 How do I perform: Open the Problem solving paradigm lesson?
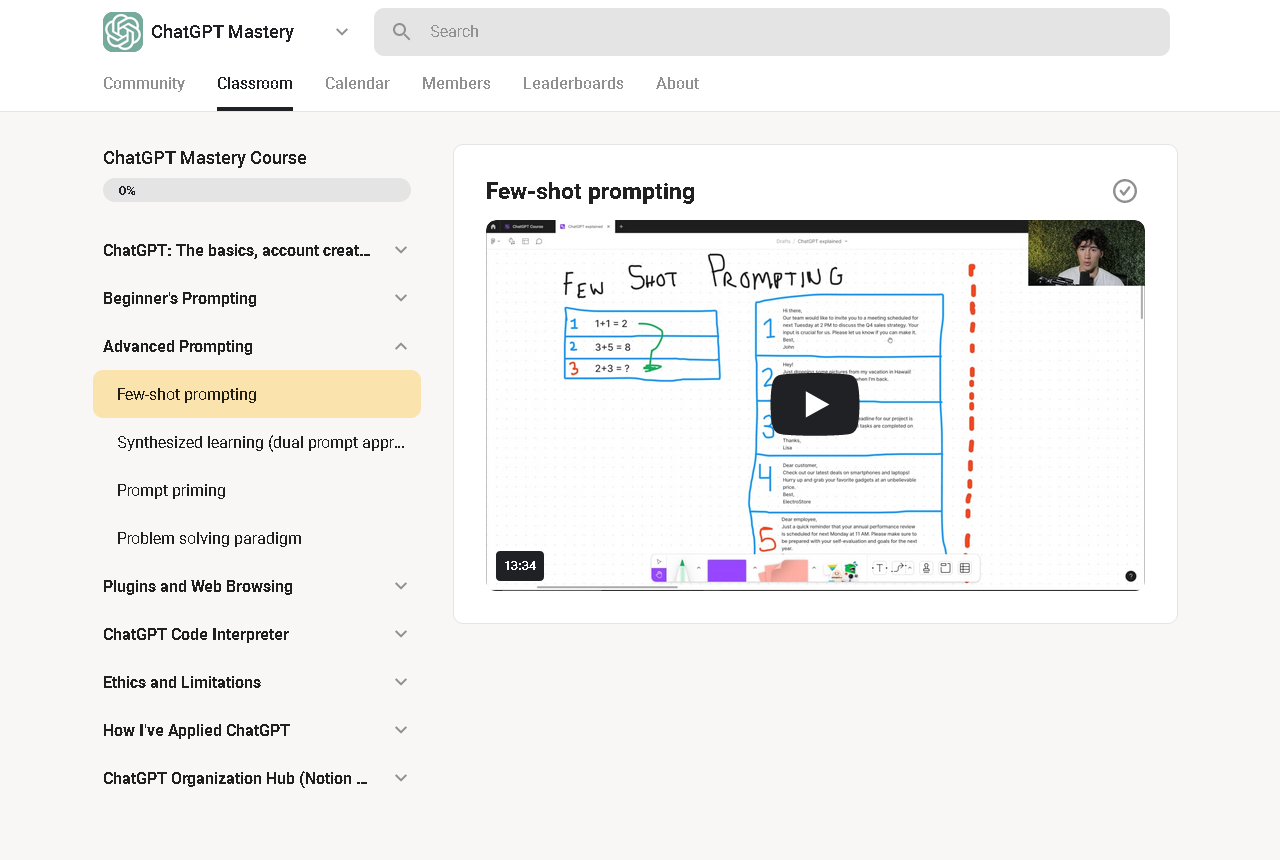coord(257,538)
